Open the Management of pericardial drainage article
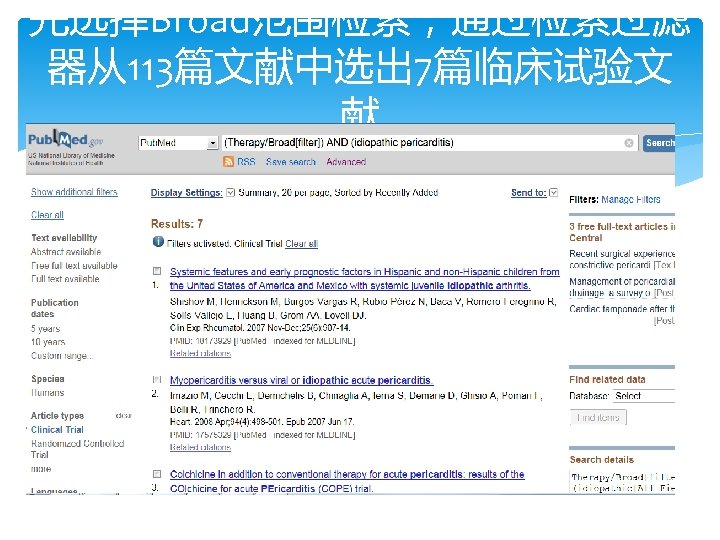Screen dimensions: 720x540 pyautogui.click(x=622, y=287)
